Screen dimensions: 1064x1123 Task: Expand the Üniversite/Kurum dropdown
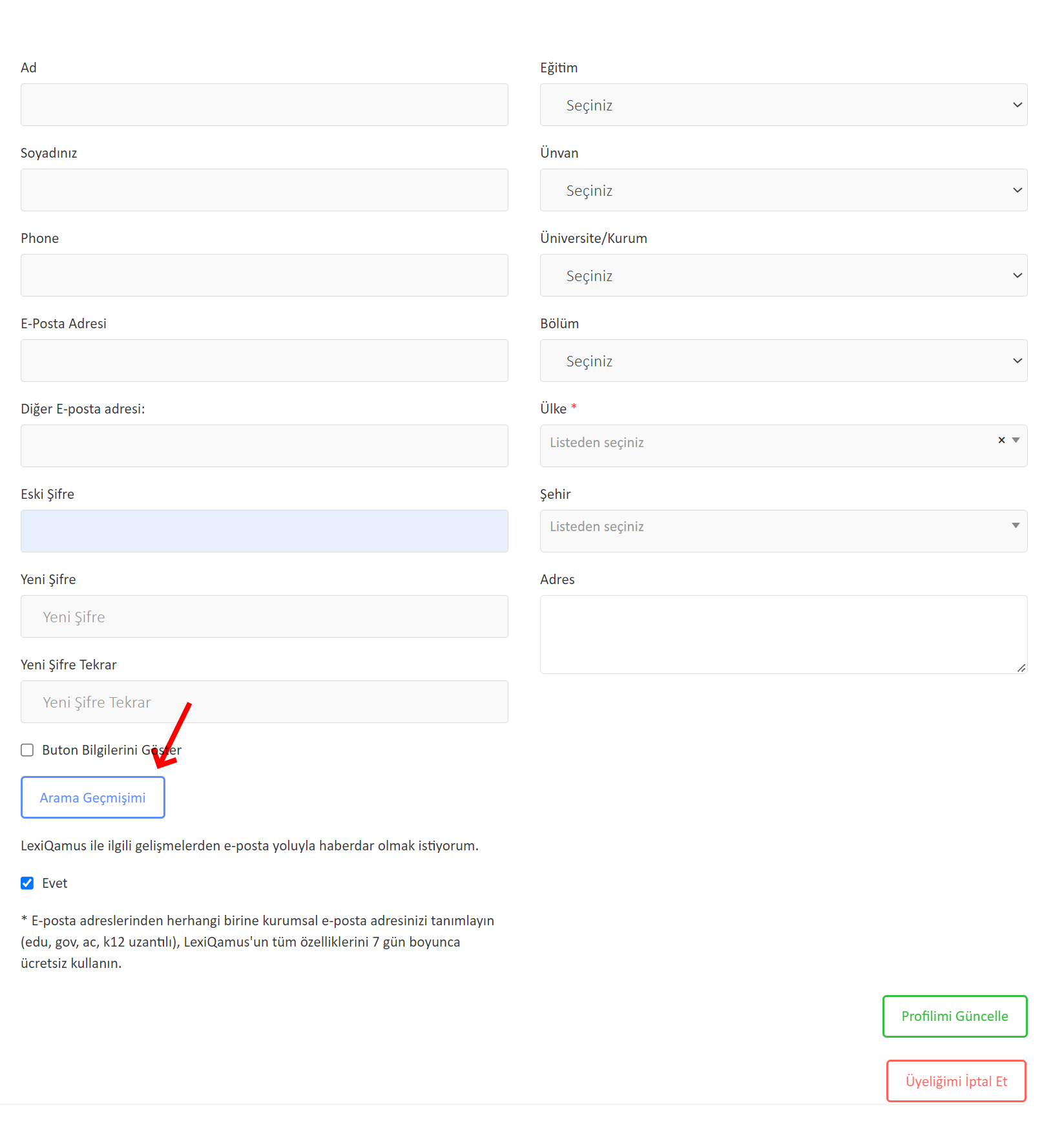tap(783, 275)
